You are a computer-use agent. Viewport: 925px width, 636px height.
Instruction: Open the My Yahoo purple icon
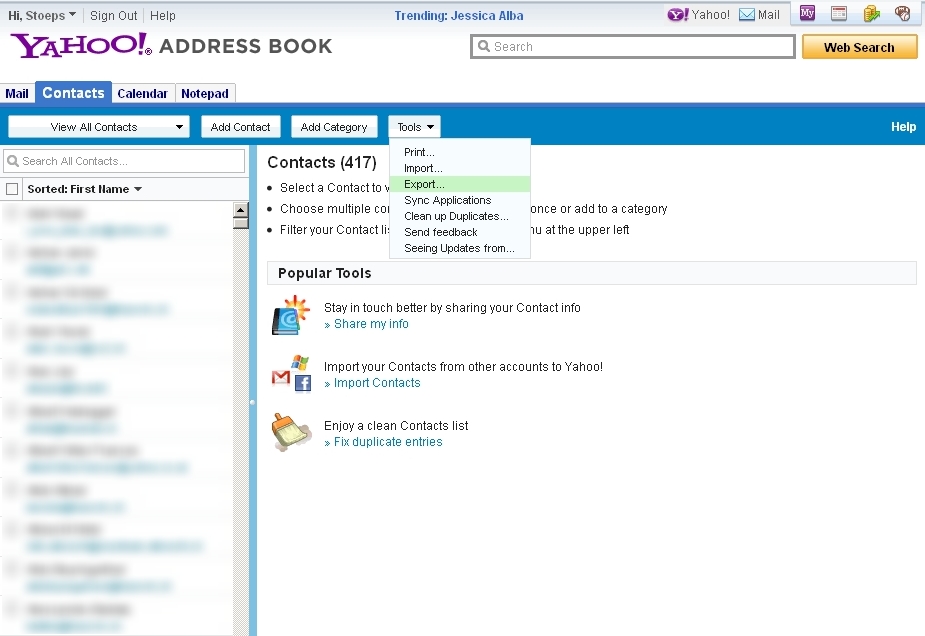coord(807,14)
